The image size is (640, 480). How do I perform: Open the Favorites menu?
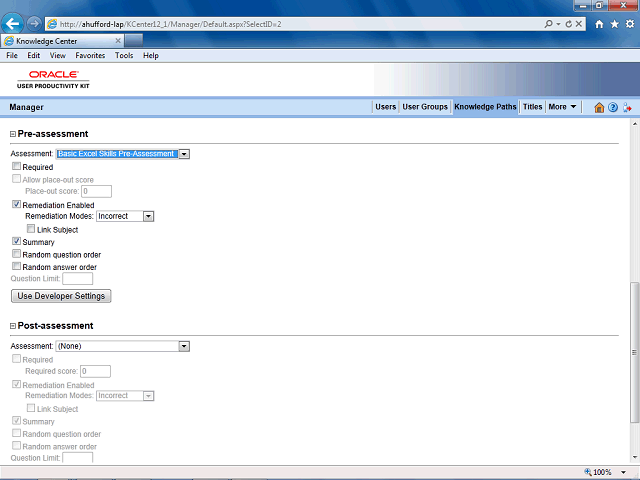[90, 56]
